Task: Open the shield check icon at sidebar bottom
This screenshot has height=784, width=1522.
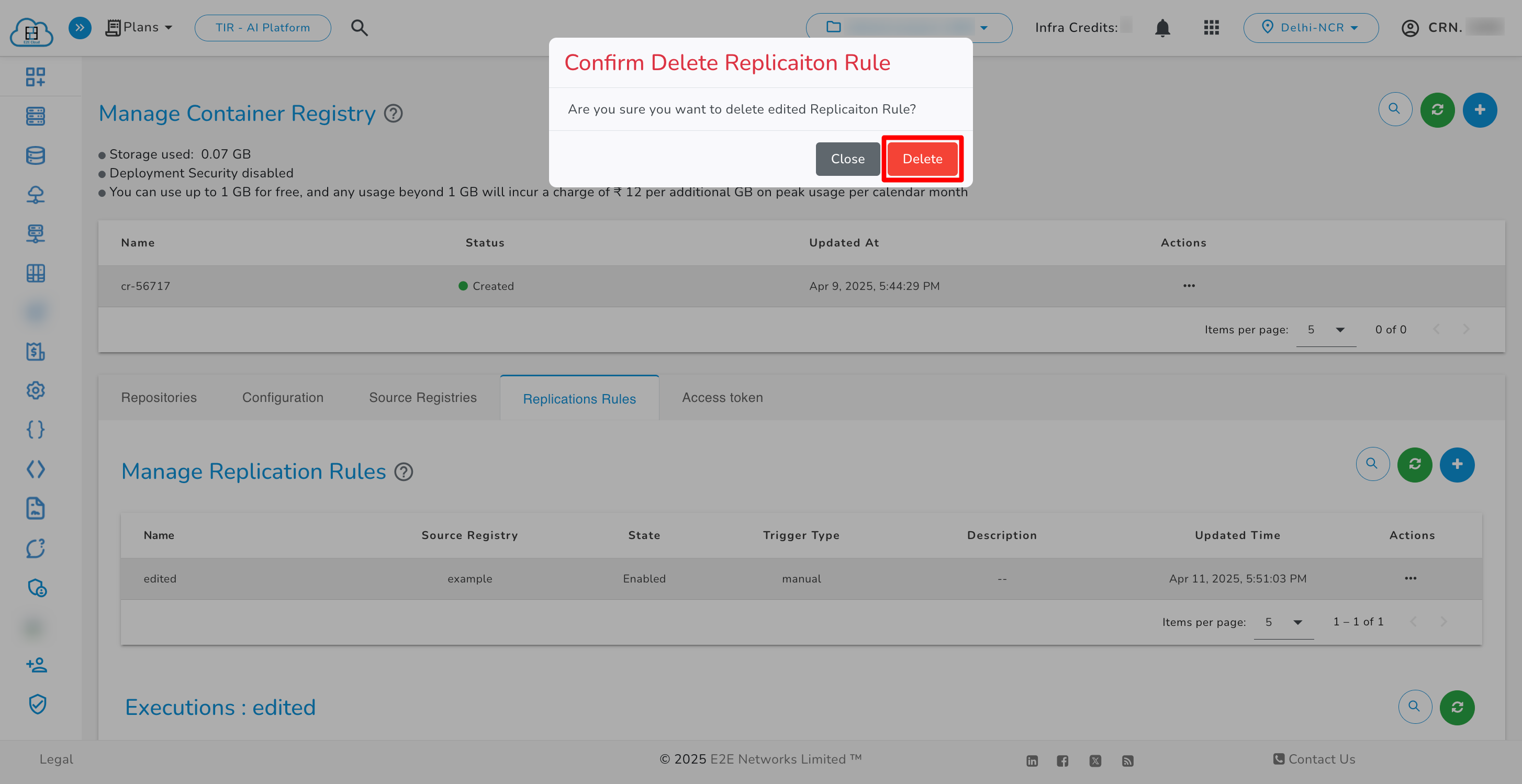Action: click(x=38, y=704)
